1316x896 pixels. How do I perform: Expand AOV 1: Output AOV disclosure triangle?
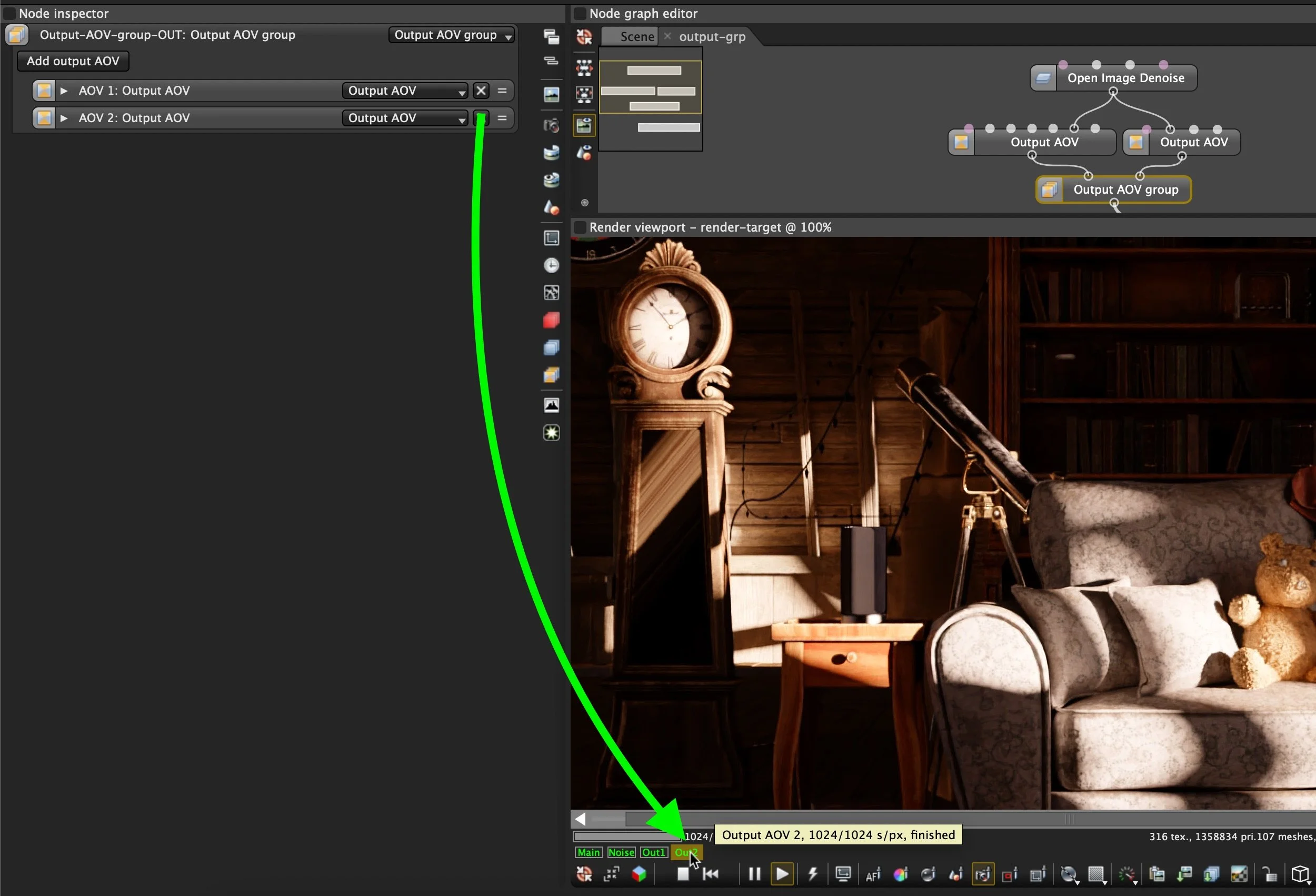pyautogui.click(x=64, y=91)
